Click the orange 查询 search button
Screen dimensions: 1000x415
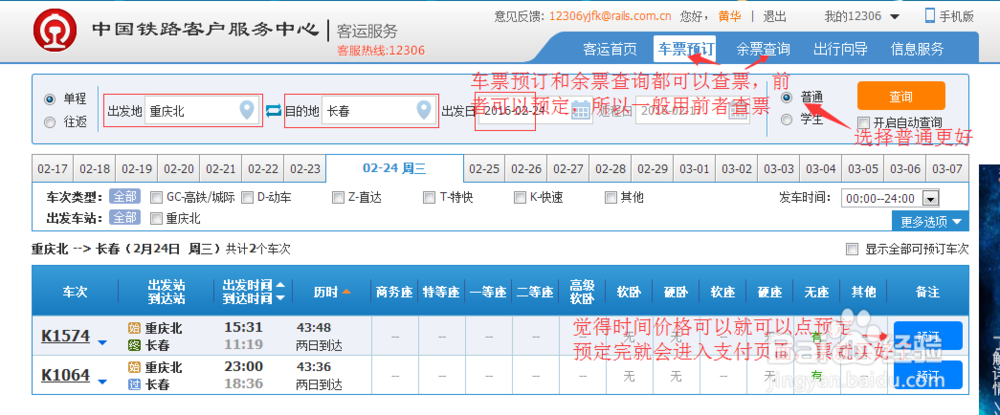(x=901, y=96)
